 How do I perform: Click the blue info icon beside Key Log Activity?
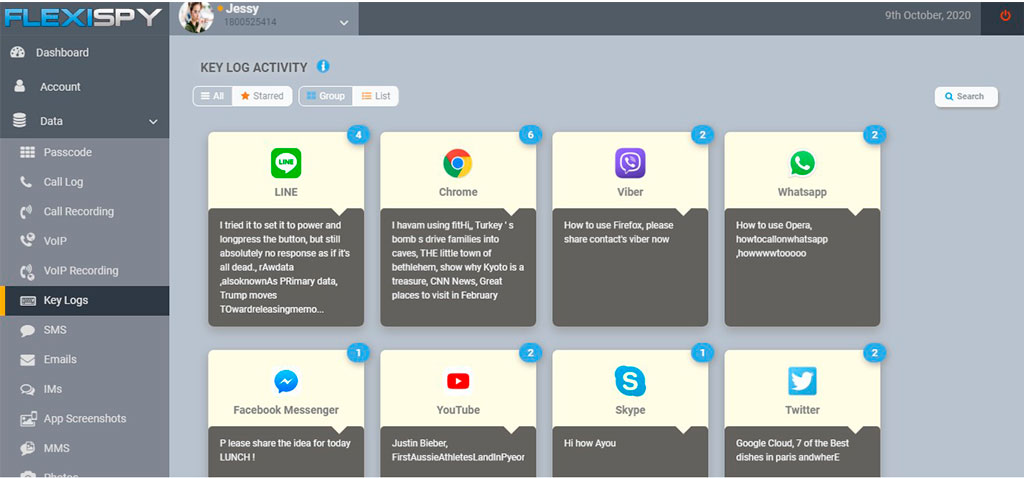(x=323, y=66)
